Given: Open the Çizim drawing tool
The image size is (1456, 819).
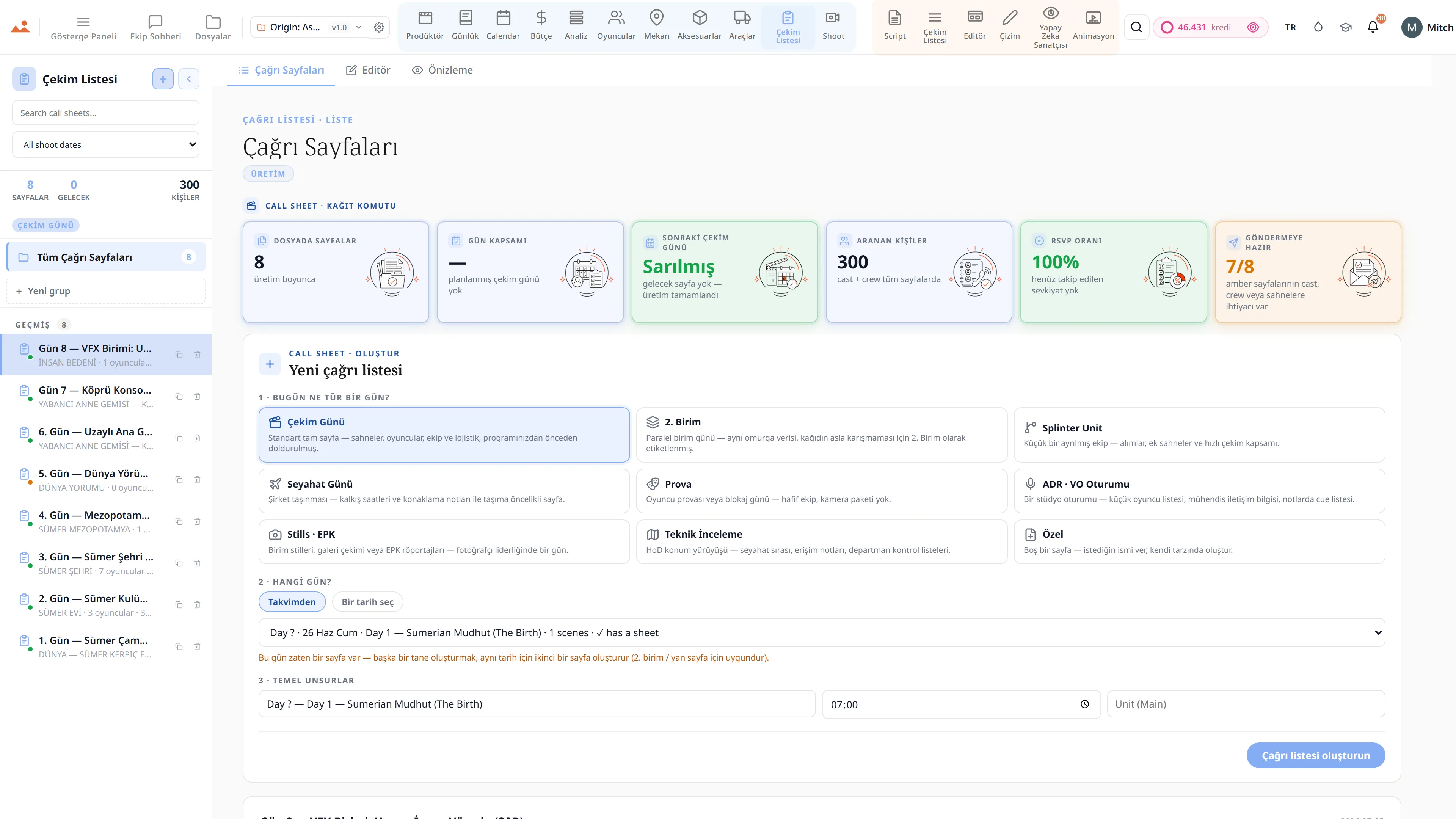Looking at the screenshot, I should point(1009,25).
